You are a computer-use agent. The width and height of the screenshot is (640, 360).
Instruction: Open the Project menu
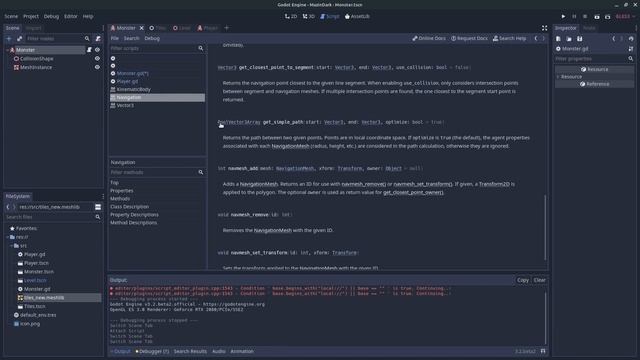31,16
